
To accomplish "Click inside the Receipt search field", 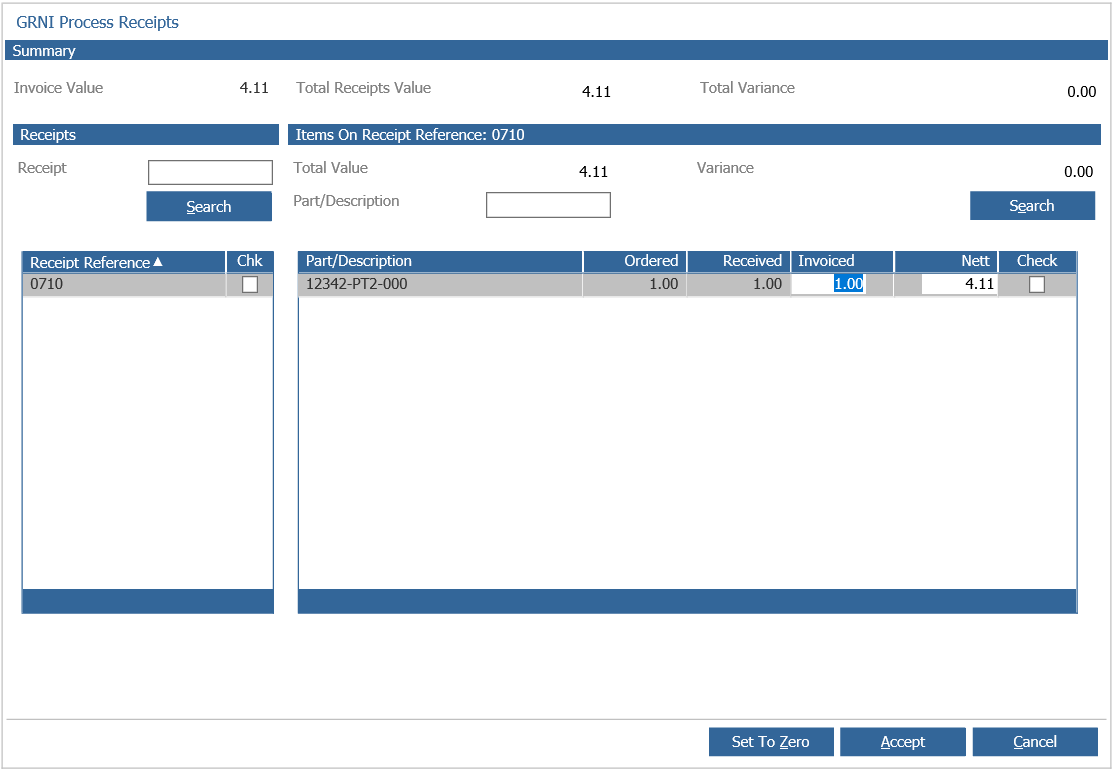I will click(209, 172).
